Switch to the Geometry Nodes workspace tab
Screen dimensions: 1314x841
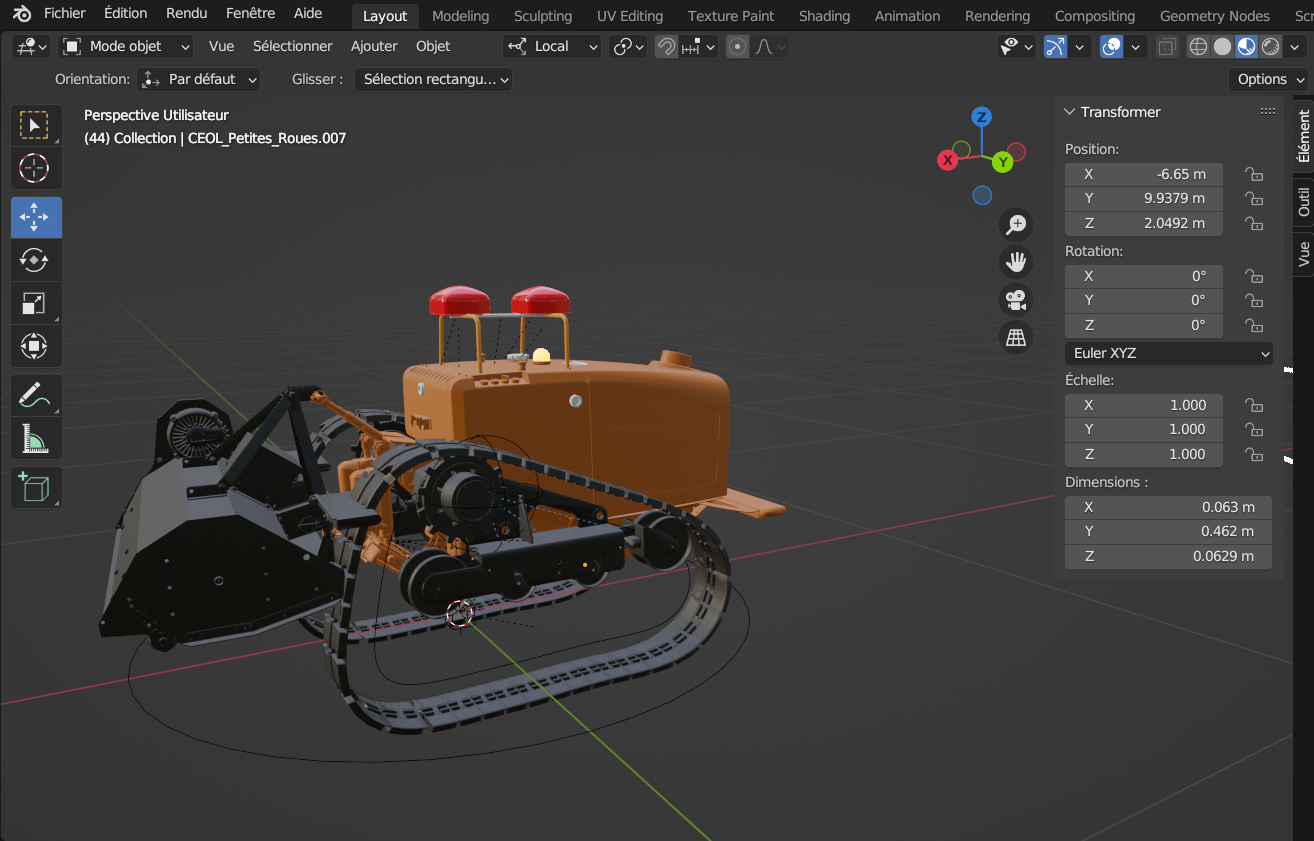1215,16
